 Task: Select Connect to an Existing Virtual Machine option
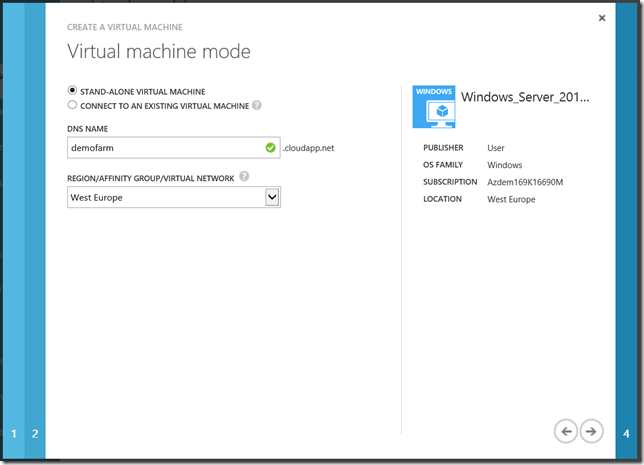(72, 105)
